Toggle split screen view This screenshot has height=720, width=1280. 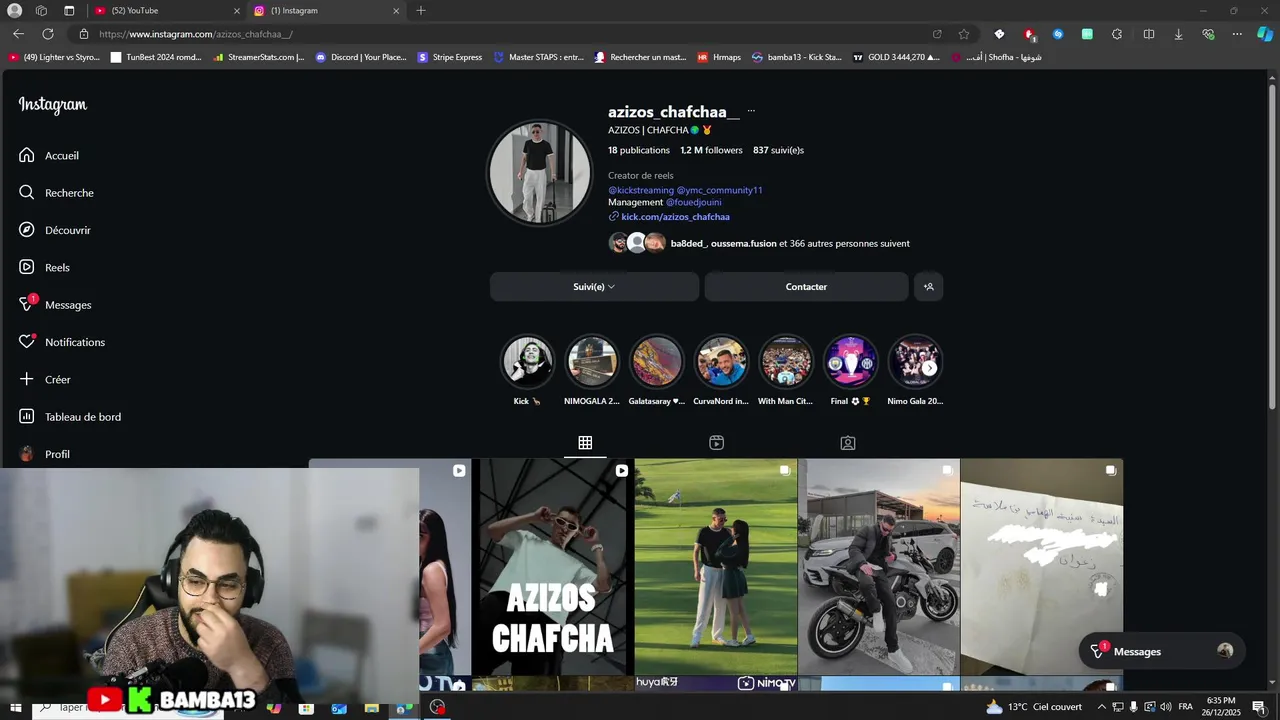(1149, 34)
